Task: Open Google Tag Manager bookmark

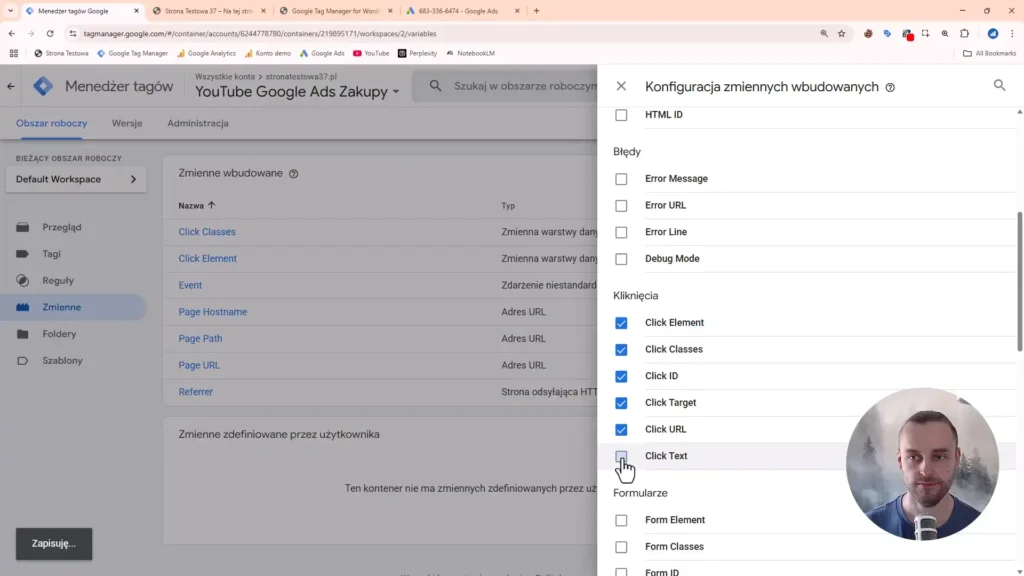Action: point(133,54)
